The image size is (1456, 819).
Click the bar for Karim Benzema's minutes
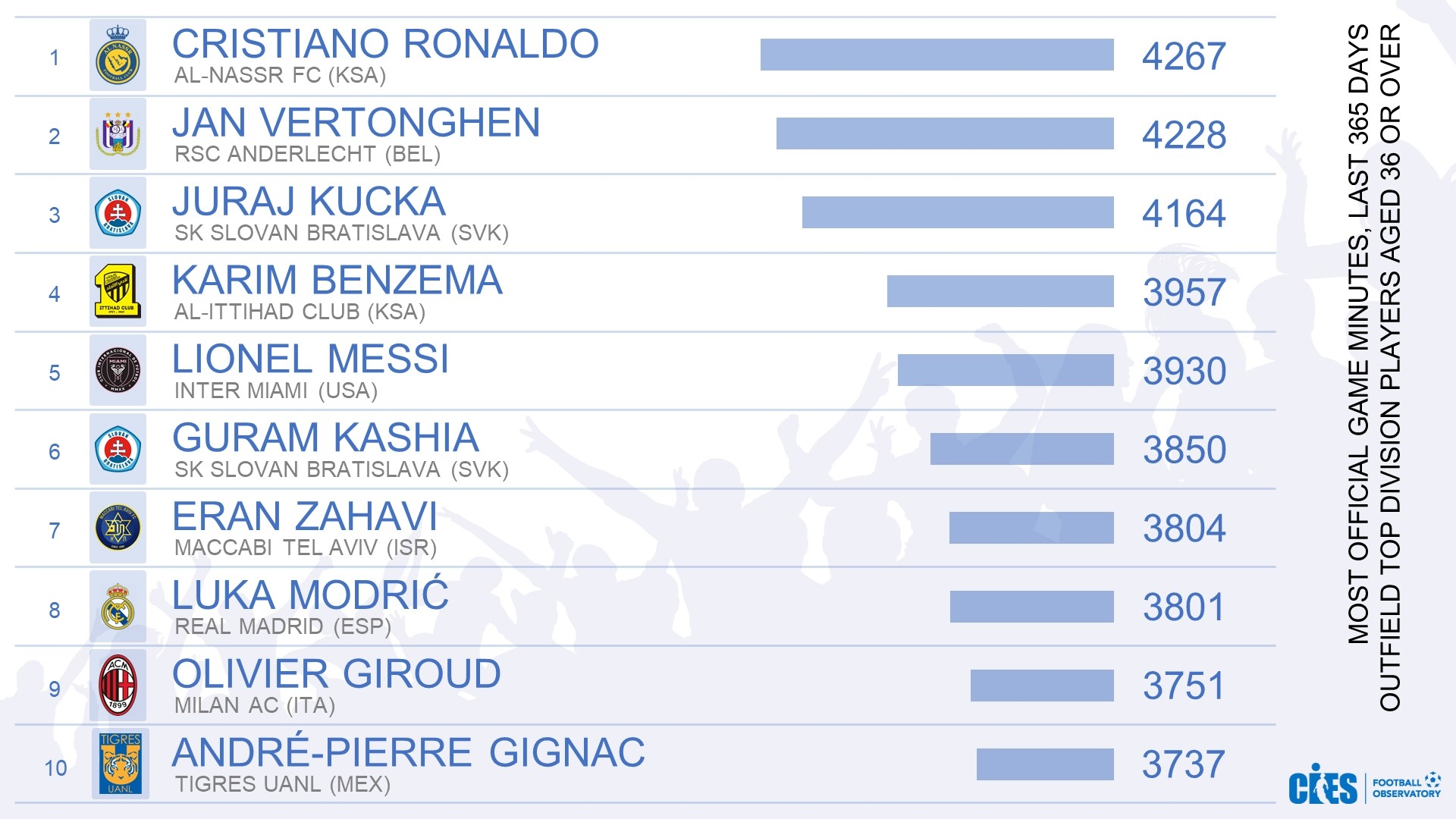[x=1000, y=291]
